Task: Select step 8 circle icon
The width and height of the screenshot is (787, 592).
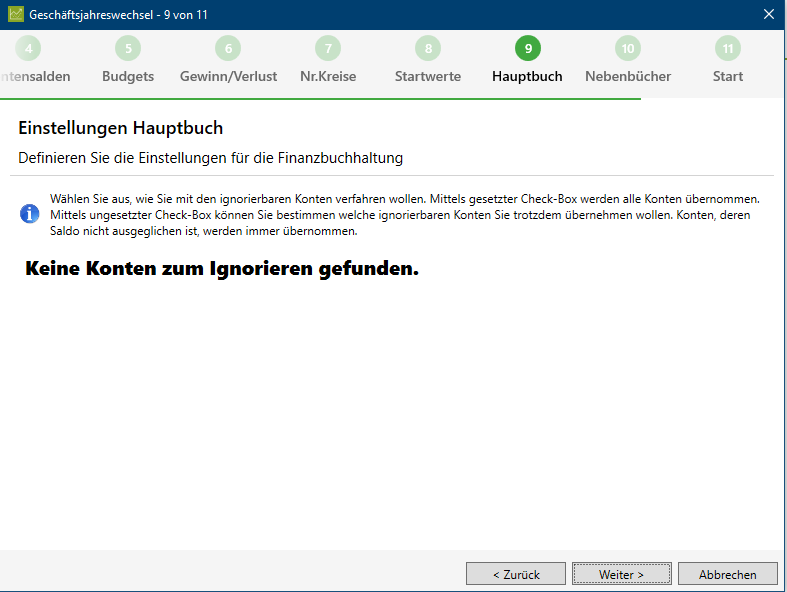Action: [x=428, y=48]
